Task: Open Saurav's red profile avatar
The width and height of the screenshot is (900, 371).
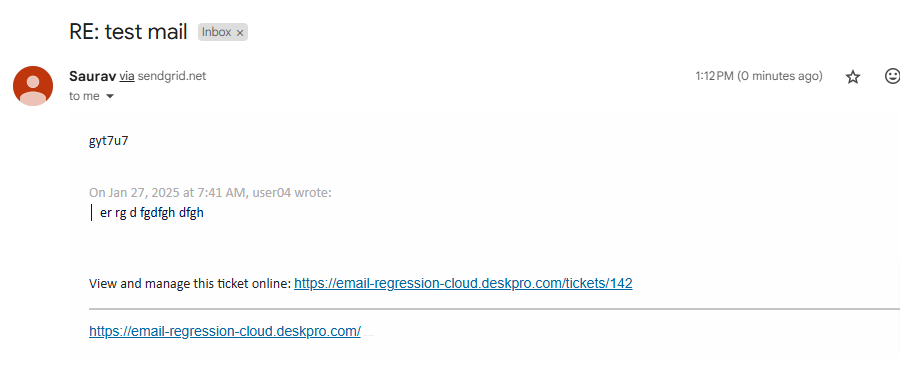Action: click(33, 86)
